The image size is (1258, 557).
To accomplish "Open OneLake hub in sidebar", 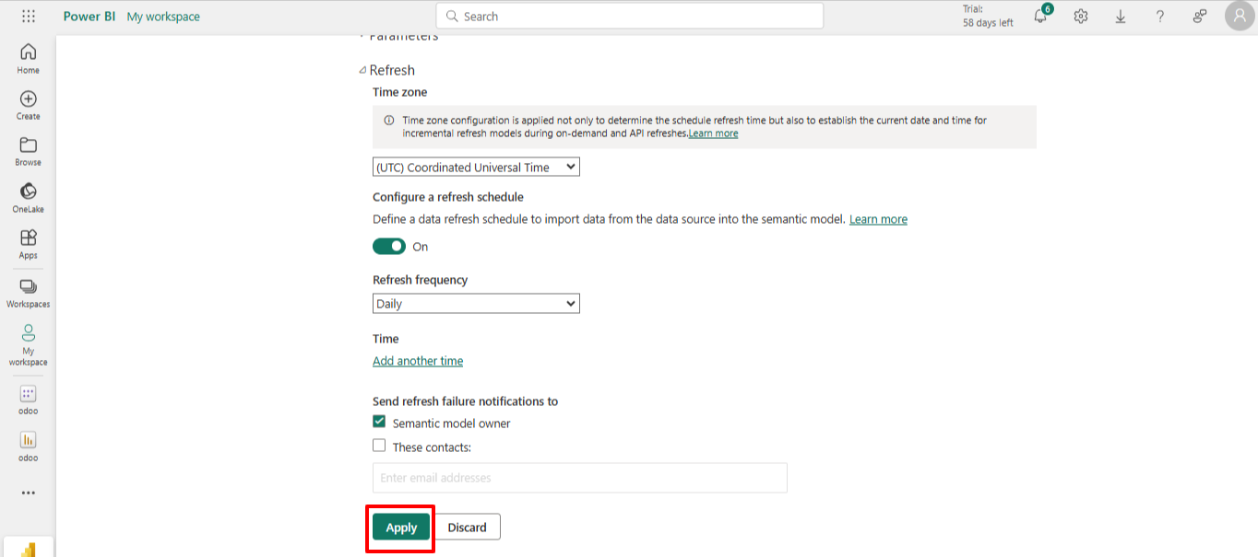I will pos(28,196).
